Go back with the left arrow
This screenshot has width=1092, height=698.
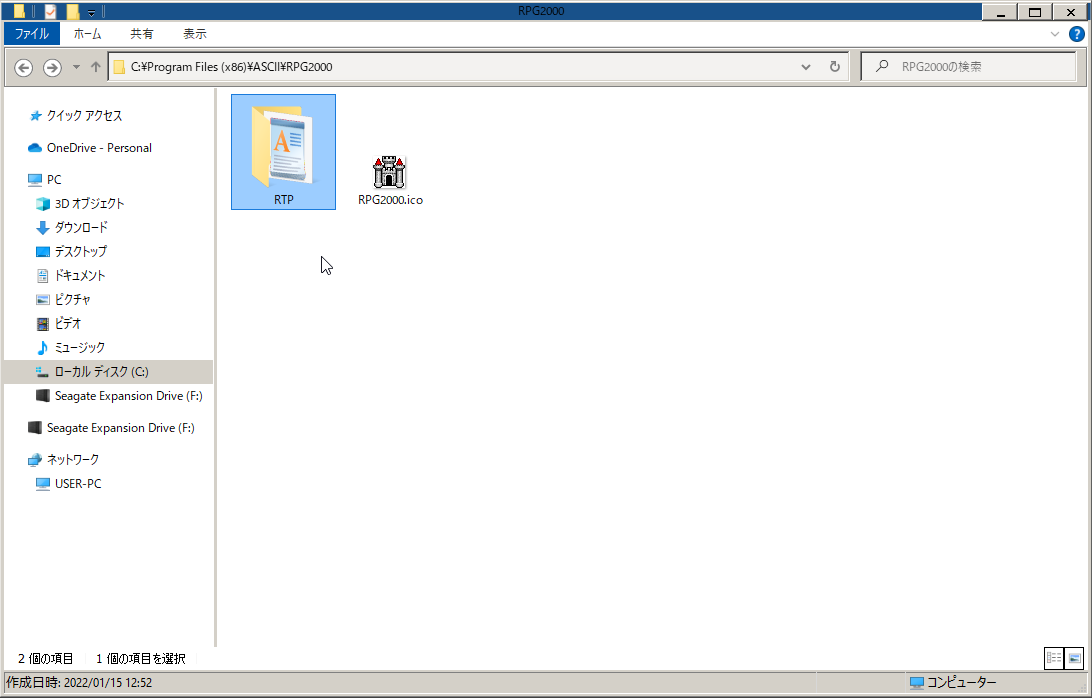coord(24,67)
